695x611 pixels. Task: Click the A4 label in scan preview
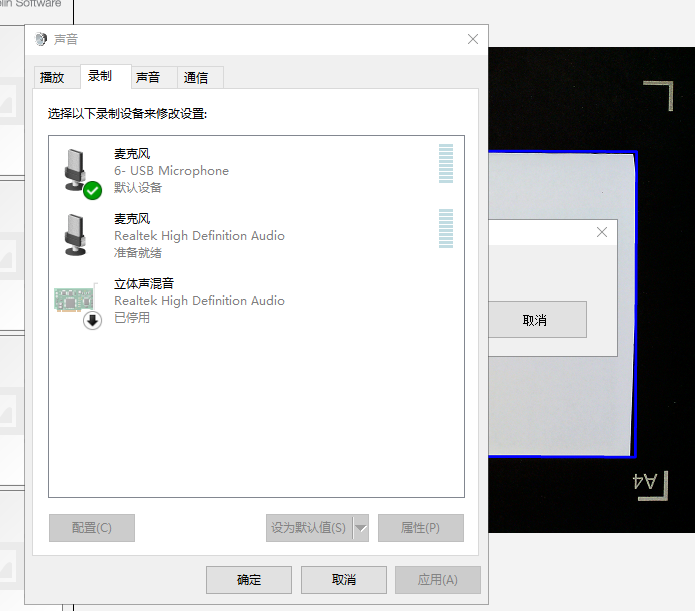[644, 482]
